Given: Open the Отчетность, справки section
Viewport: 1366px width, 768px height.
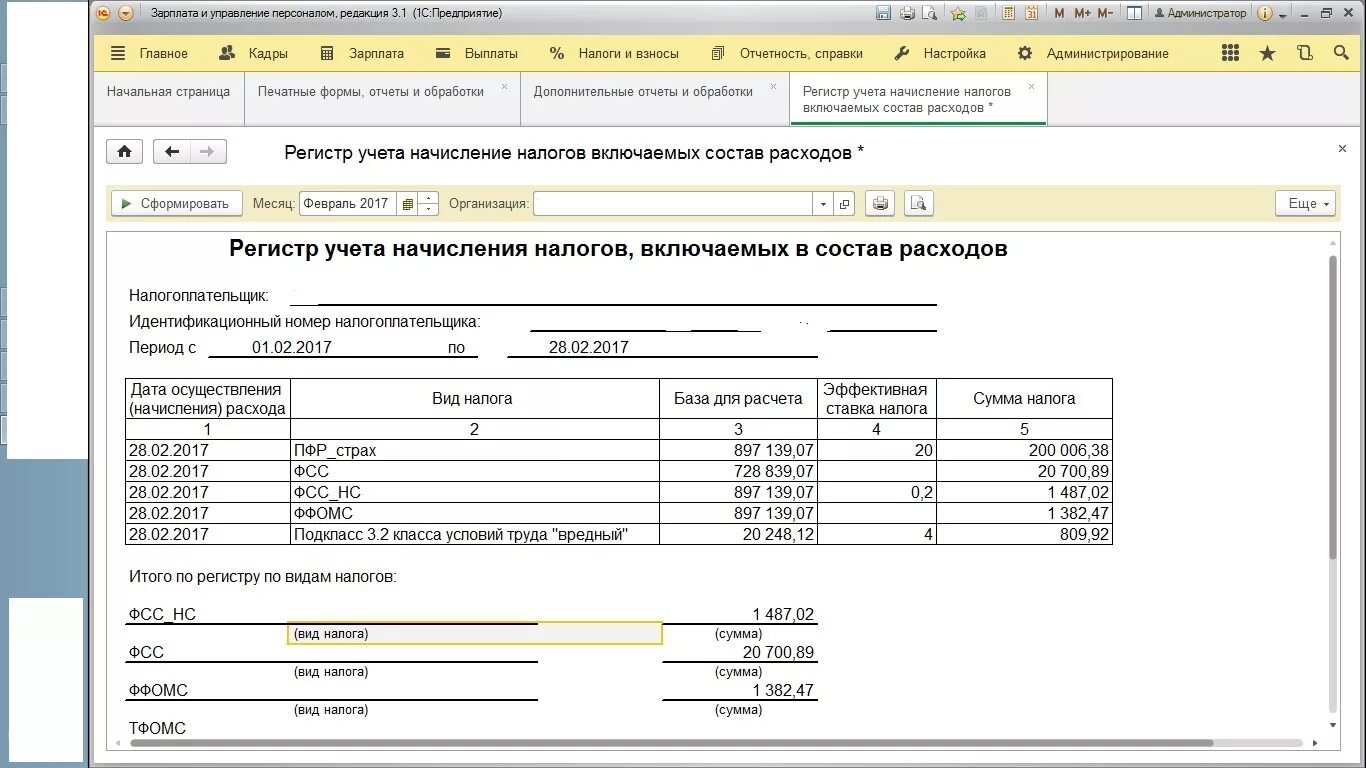Looking at the screenshot, I should (x=787, y=53).
